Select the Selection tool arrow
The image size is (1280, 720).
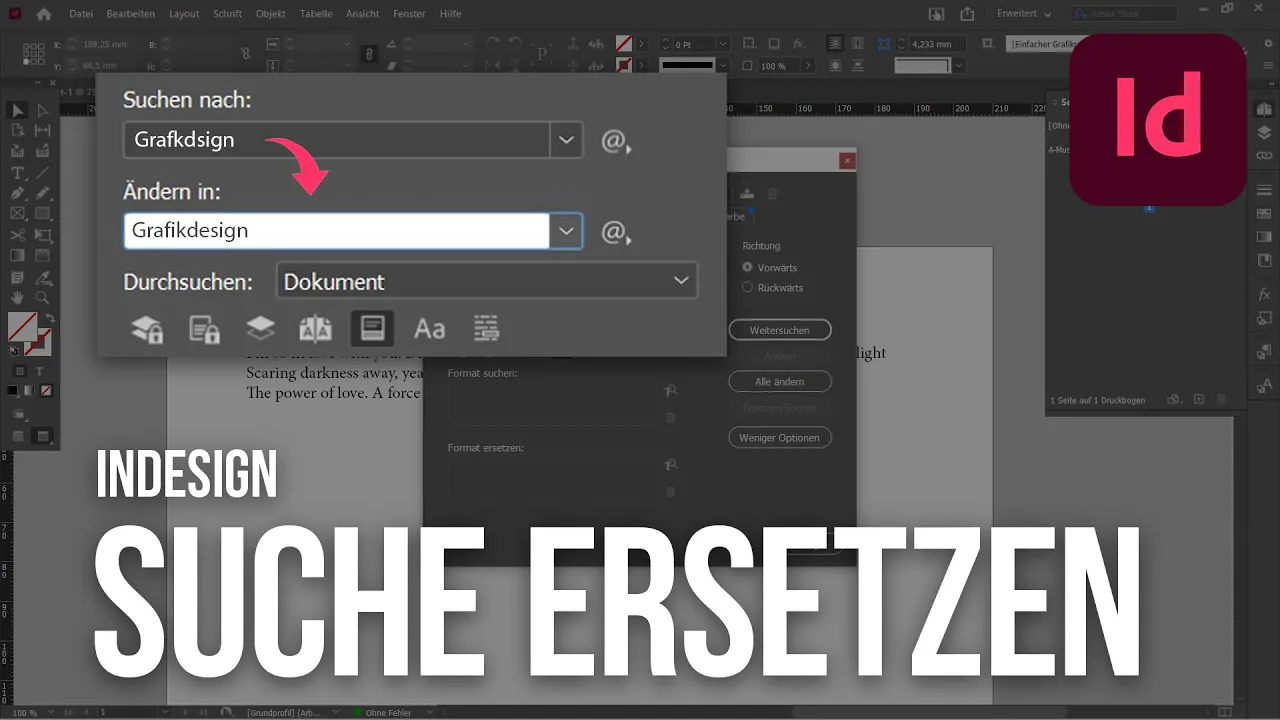[18, 110]
